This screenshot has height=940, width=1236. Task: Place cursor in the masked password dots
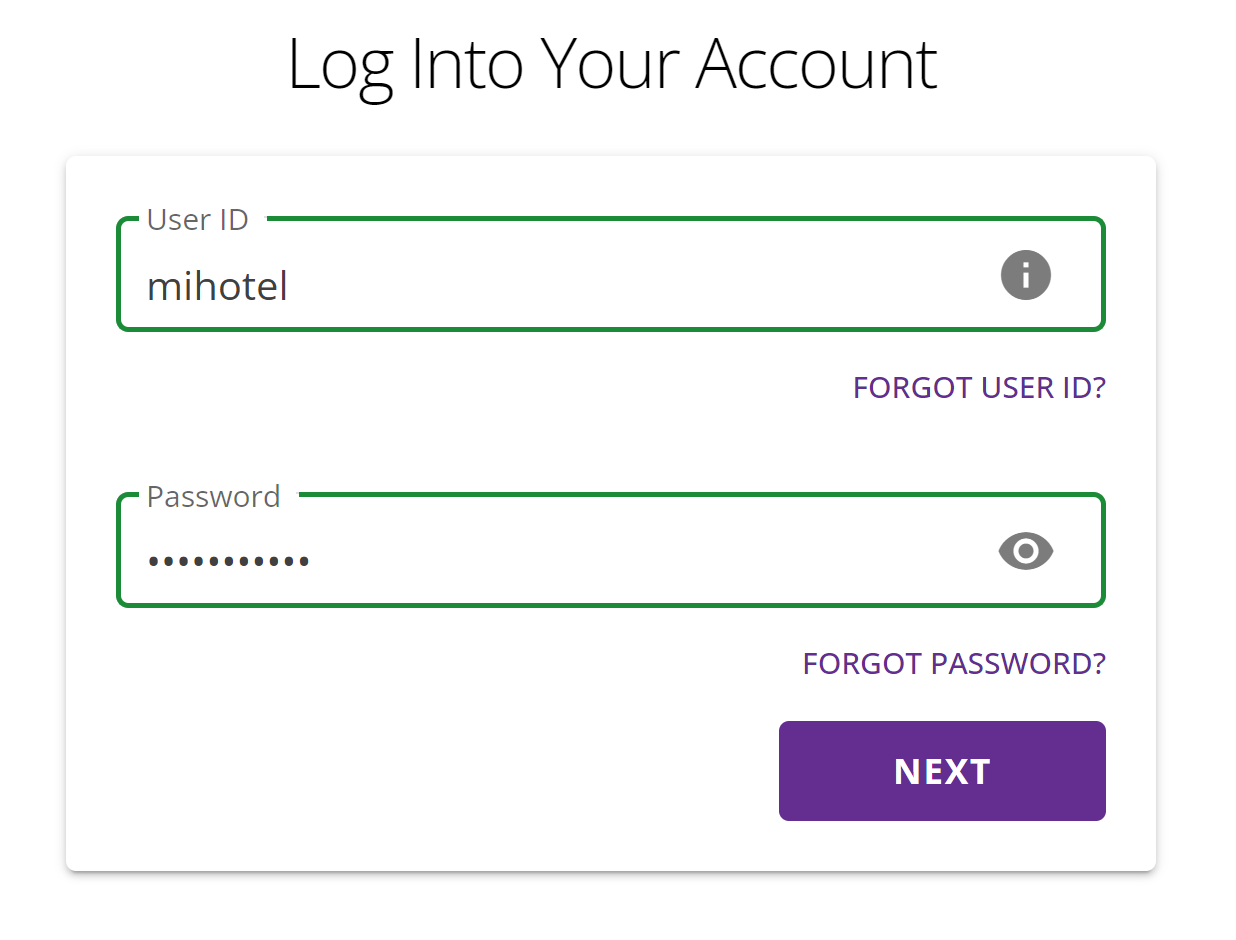228,562
